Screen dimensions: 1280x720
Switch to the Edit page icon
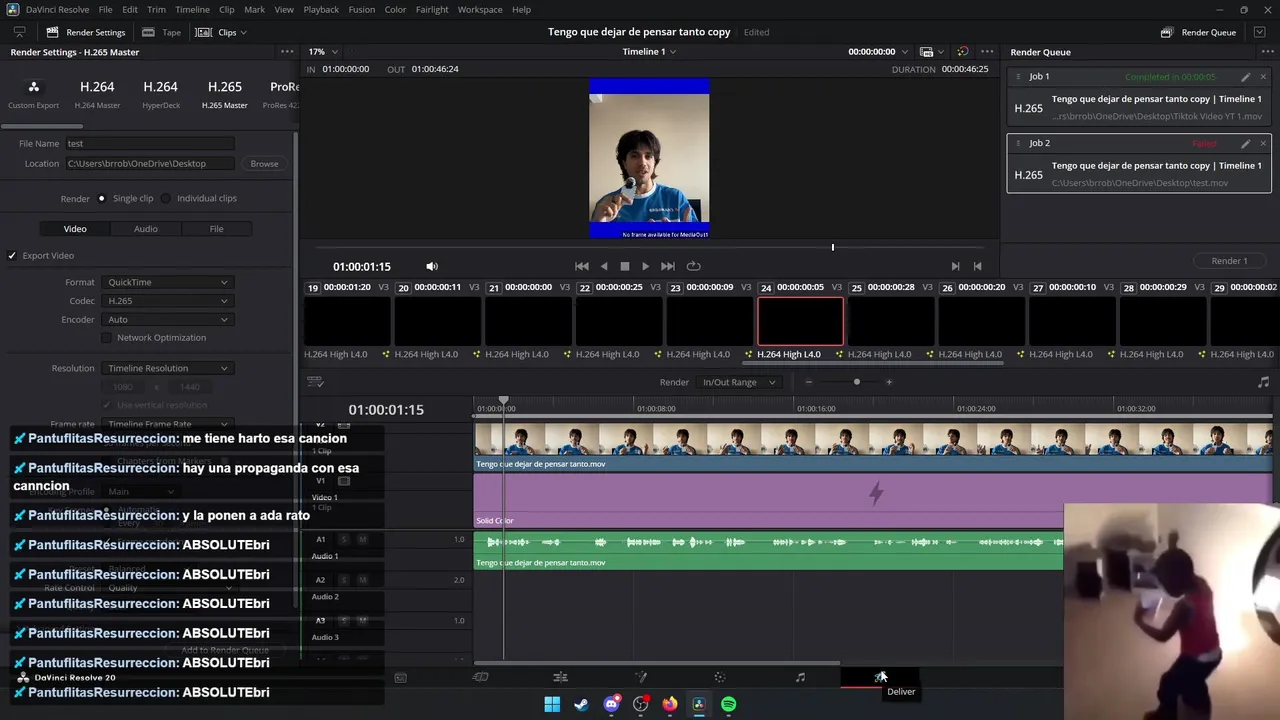point(560,677)
